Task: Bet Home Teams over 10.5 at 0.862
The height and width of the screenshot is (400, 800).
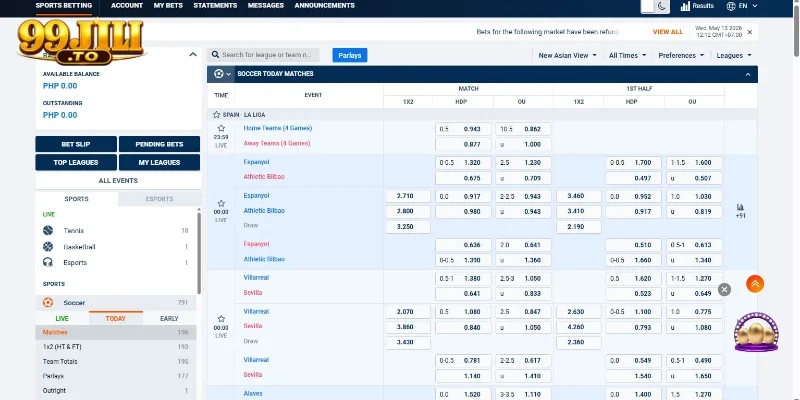Action: click(x=523, y=129)
